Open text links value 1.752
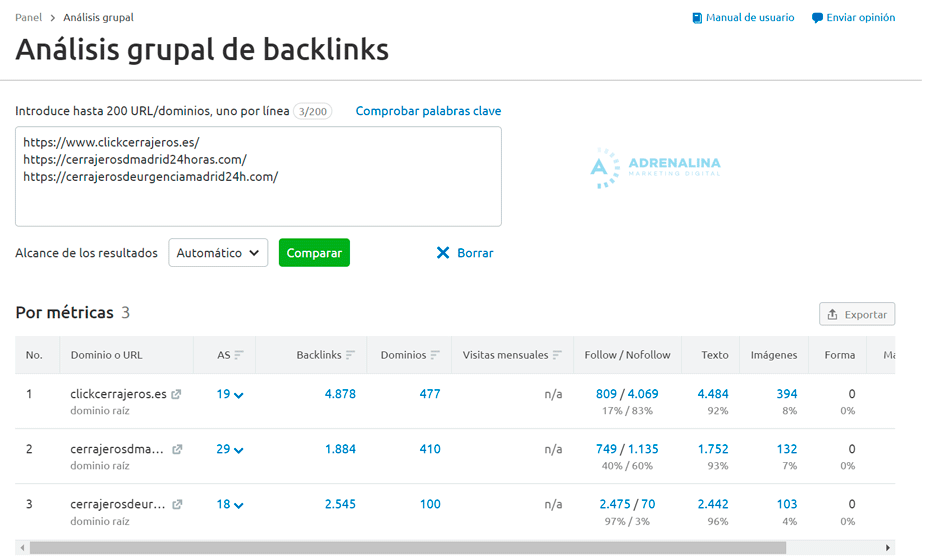 (x=713, y=449)
